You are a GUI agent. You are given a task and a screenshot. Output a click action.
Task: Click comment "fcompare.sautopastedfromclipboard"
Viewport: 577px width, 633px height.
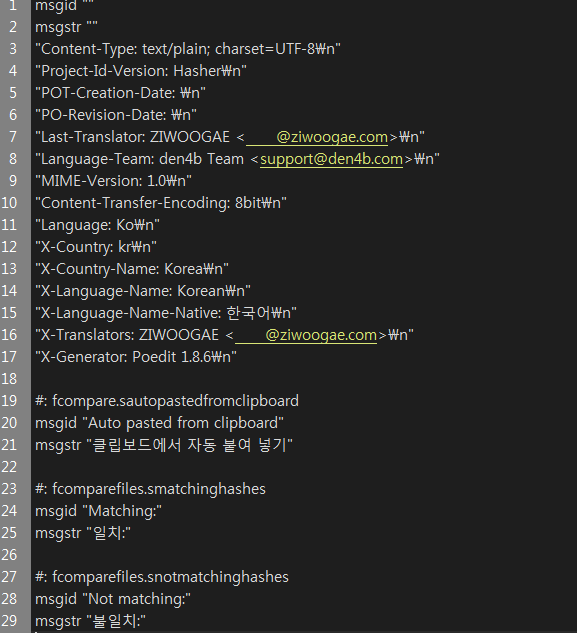click(167, 401)
